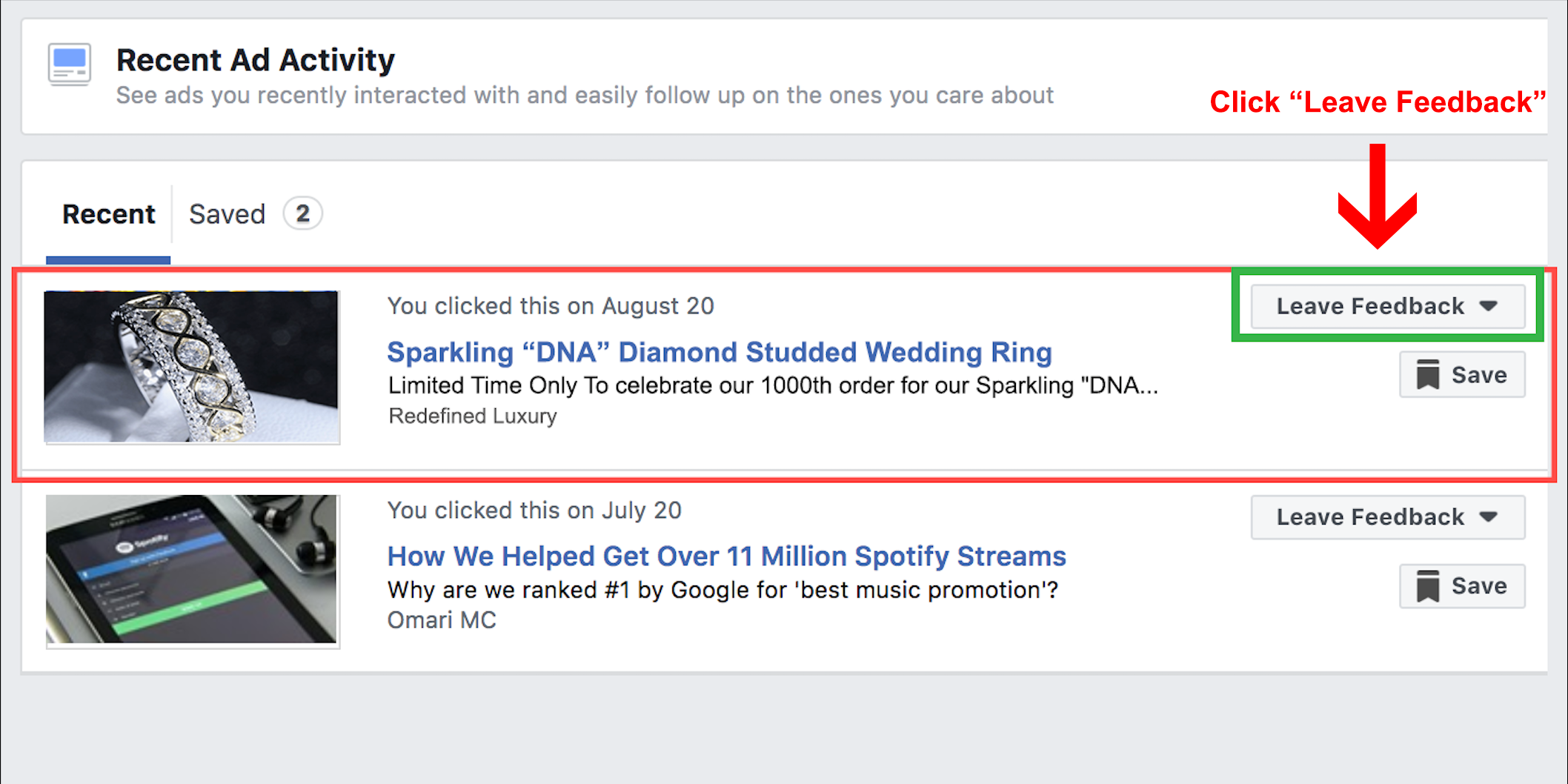This screenshot has width=1568, height=784.
Task: Click the Spotify tablet ad thumbnail
Action: tap(192, 571)
